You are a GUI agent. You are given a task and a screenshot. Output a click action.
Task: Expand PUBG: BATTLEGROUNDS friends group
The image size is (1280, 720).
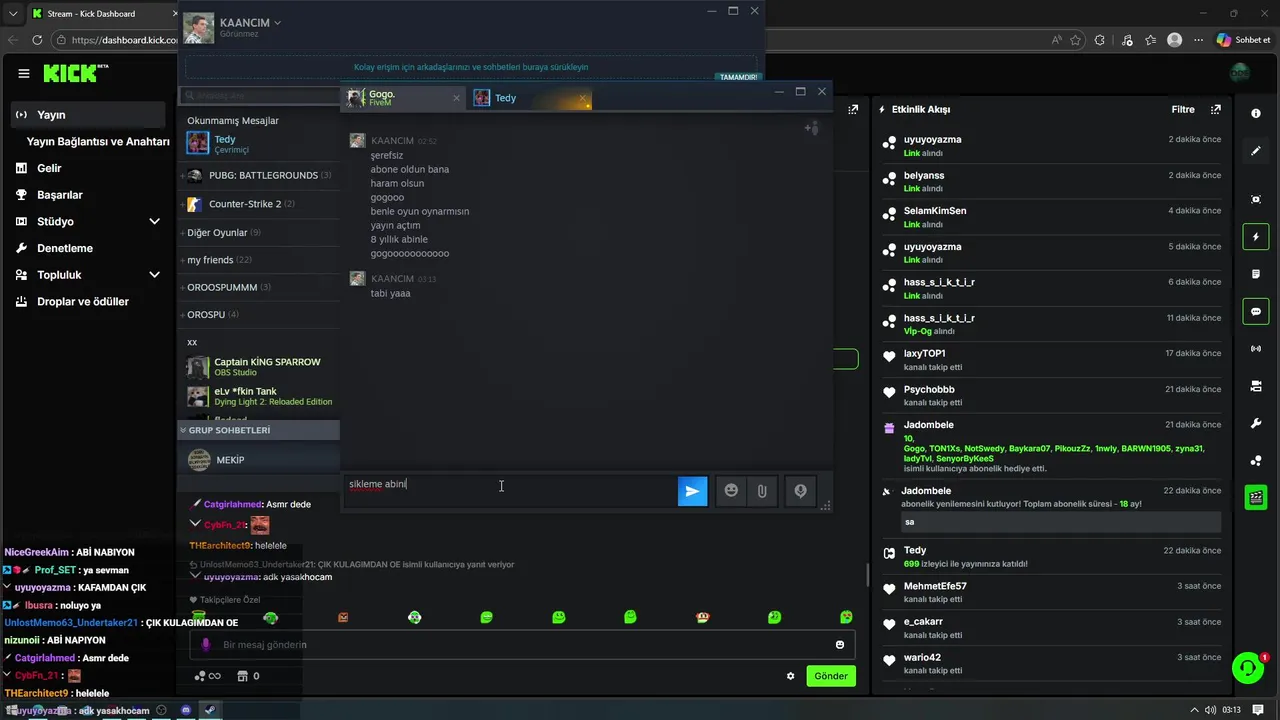click(x=258, y=175)
